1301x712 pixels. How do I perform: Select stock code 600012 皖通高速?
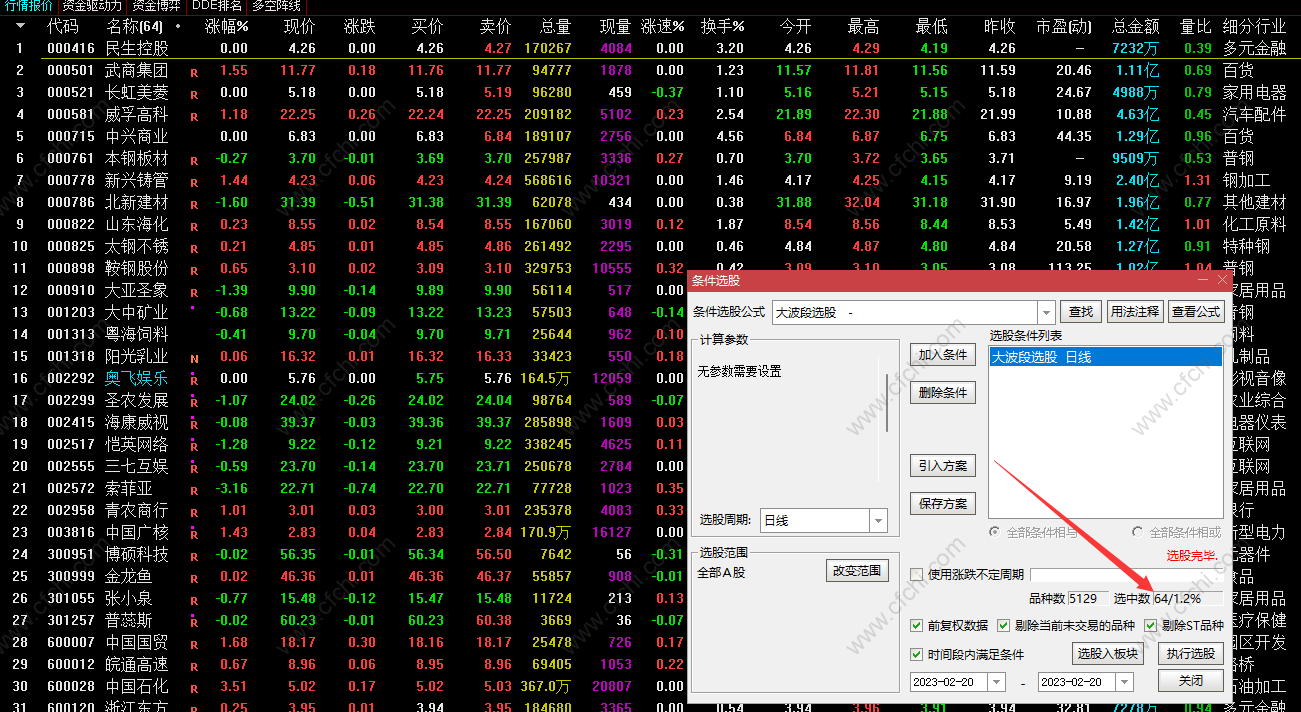[x=71, y=664]
